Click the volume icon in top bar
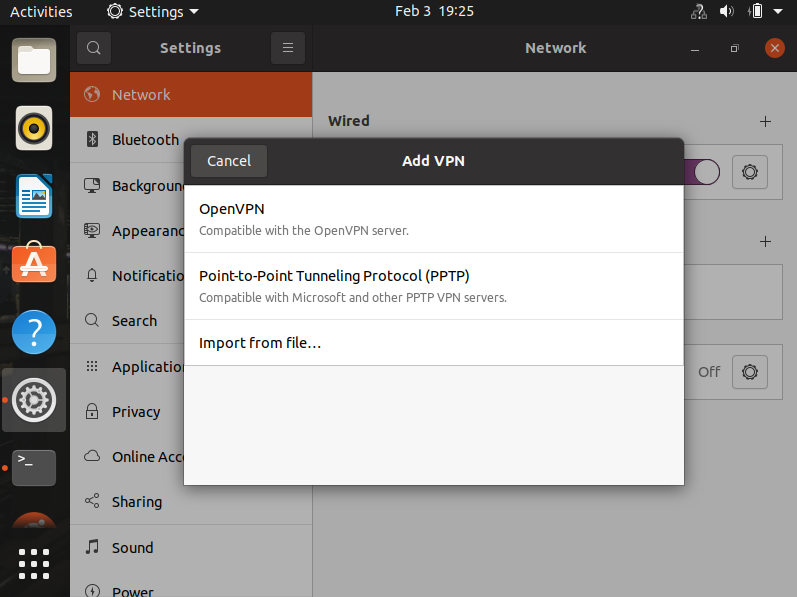The height and width of the screenshot is (597, 797). 727,11
